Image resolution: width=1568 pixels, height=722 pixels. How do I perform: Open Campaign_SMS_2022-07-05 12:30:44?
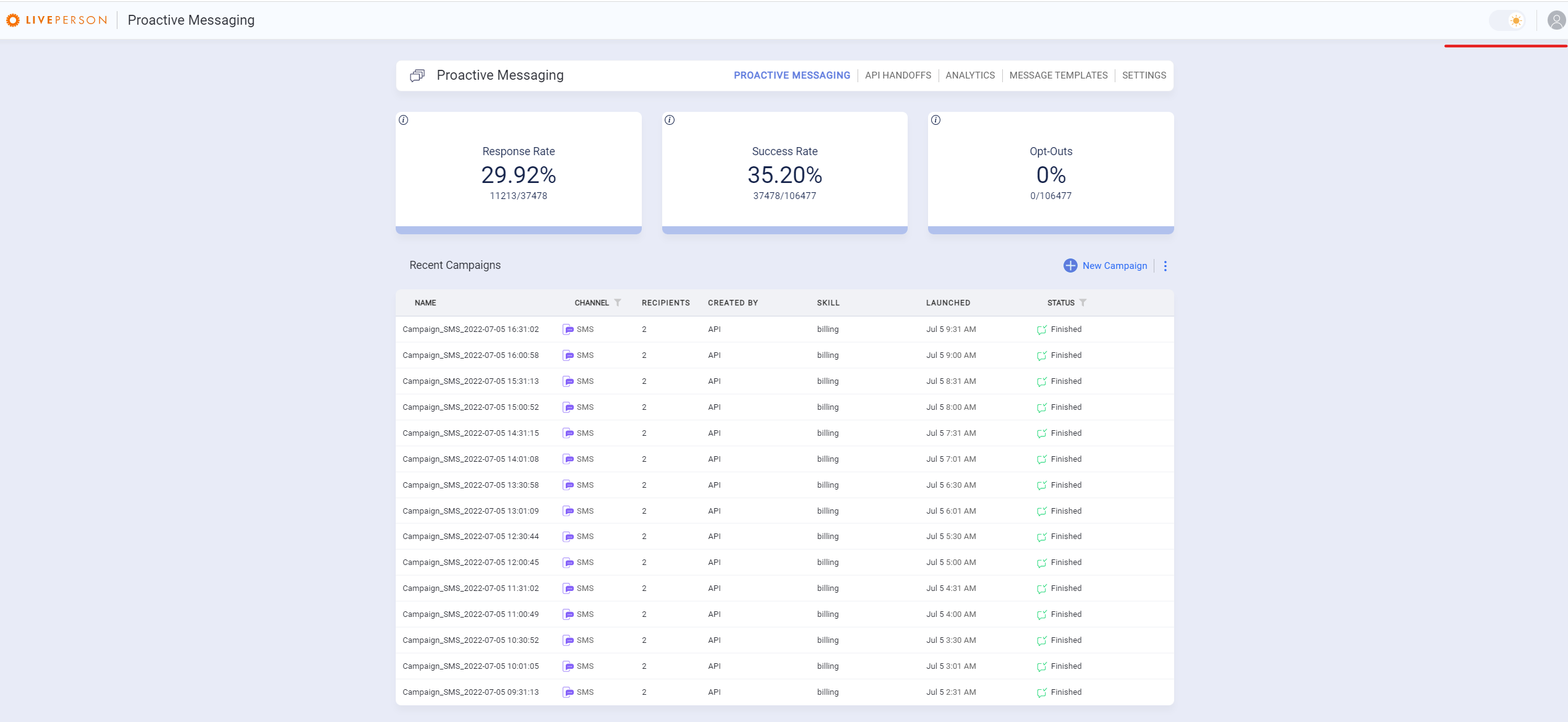471,537
